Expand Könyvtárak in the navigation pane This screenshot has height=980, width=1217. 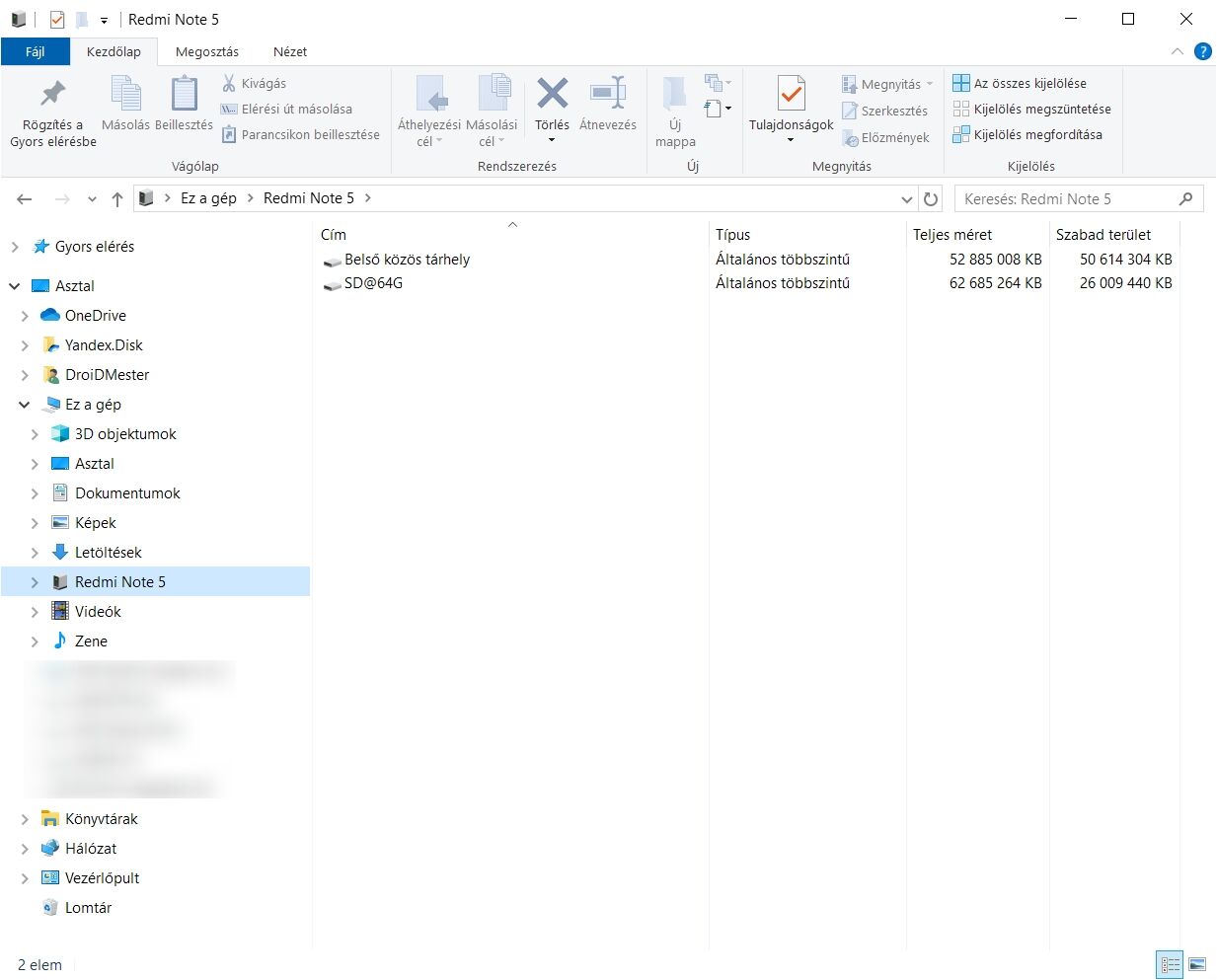(x=25, y=819)
